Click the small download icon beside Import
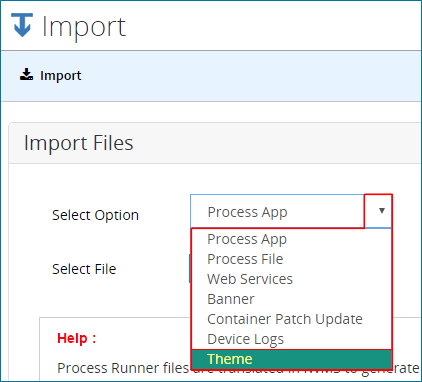 point(26,74)
